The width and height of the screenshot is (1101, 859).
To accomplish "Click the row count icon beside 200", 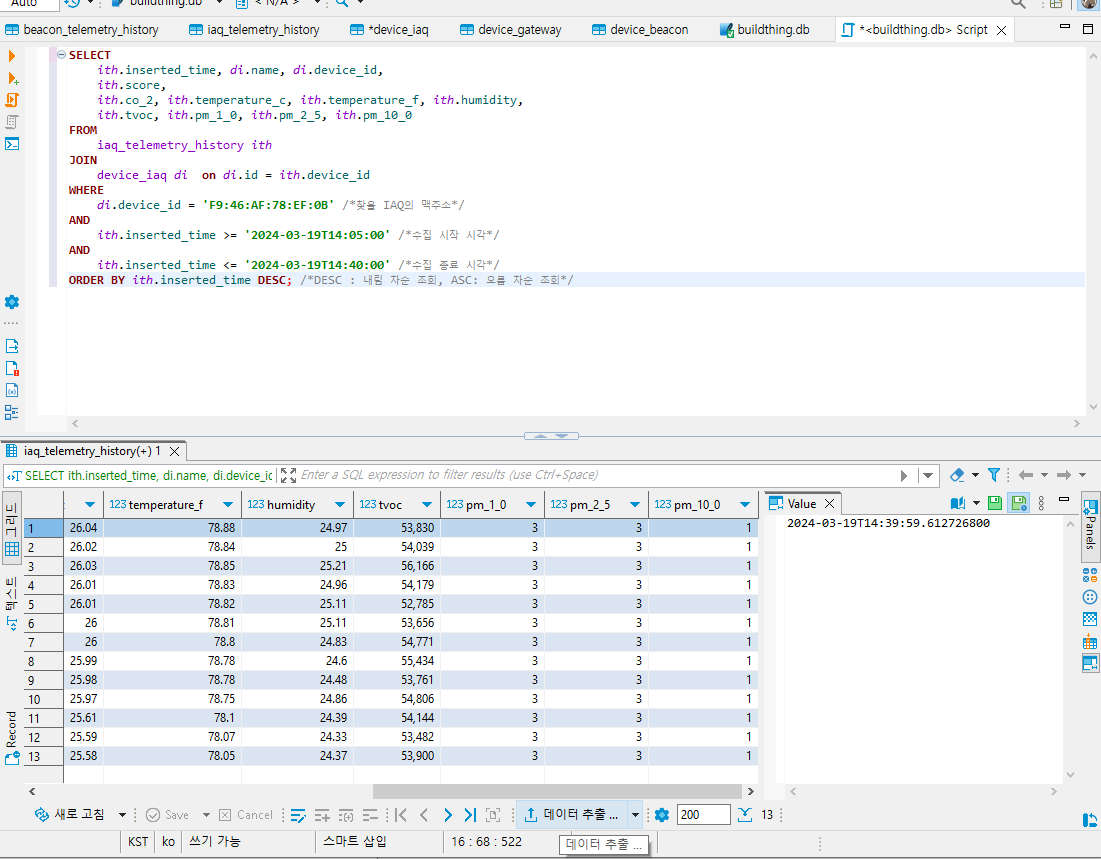I will 744,815.
